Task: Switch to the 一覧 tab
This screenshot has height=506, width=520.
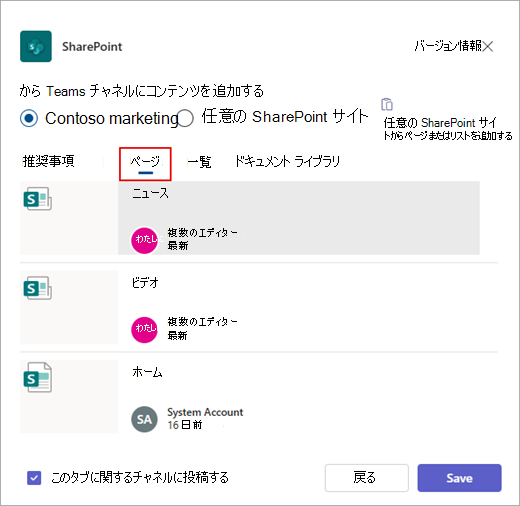Action: pyautogui.click(x=199, y=162)
